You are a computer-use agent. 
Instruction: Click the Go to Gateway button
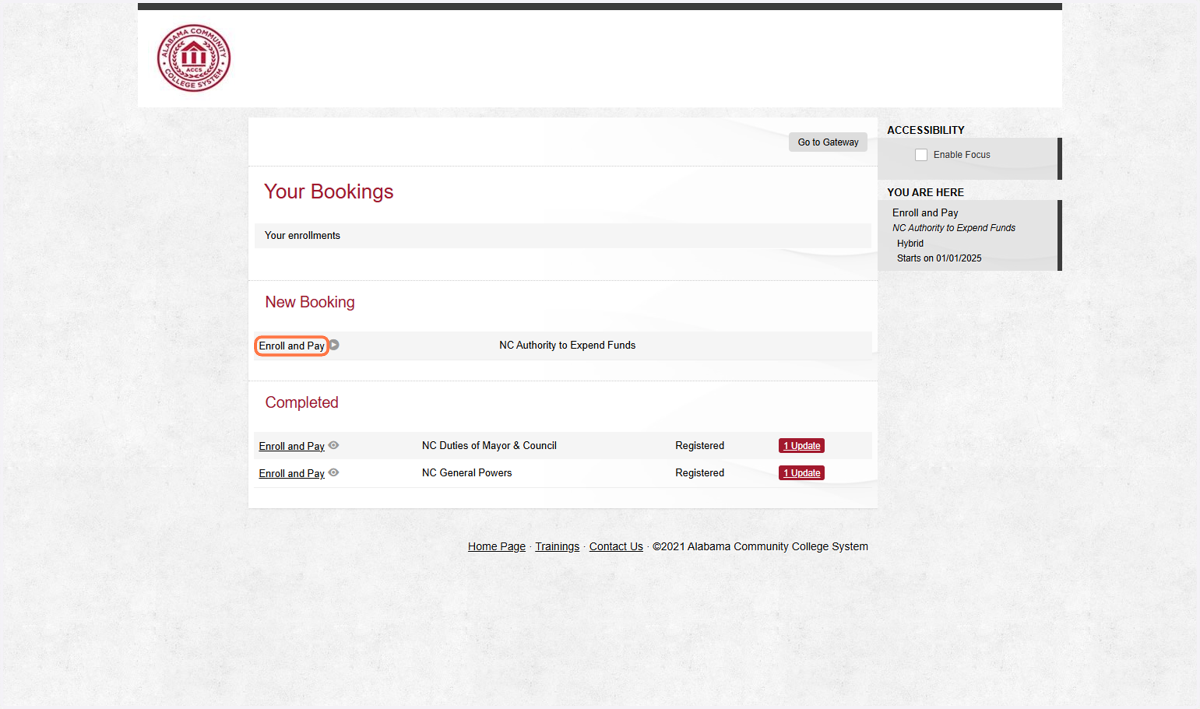tap(828, 142)
